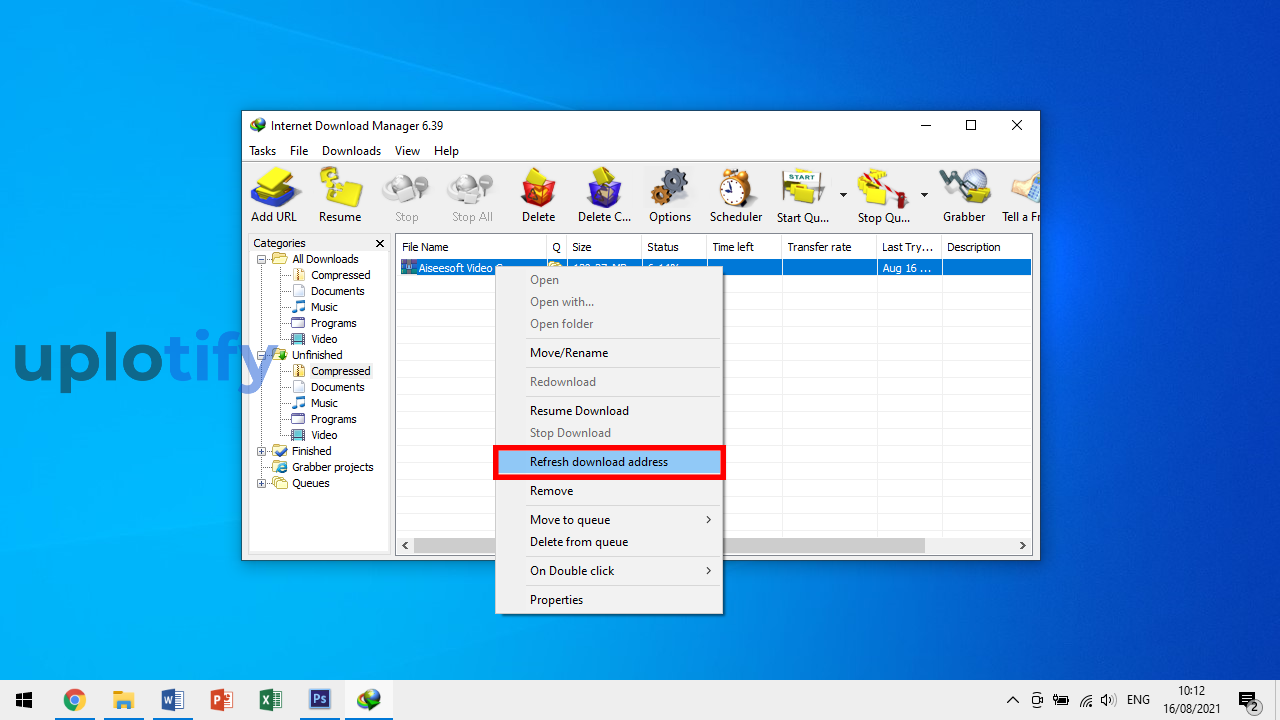The width and height of the screenshot is (1280, 720).
Task: Select Music under All Downloads
Action: [x=324, y=307]
